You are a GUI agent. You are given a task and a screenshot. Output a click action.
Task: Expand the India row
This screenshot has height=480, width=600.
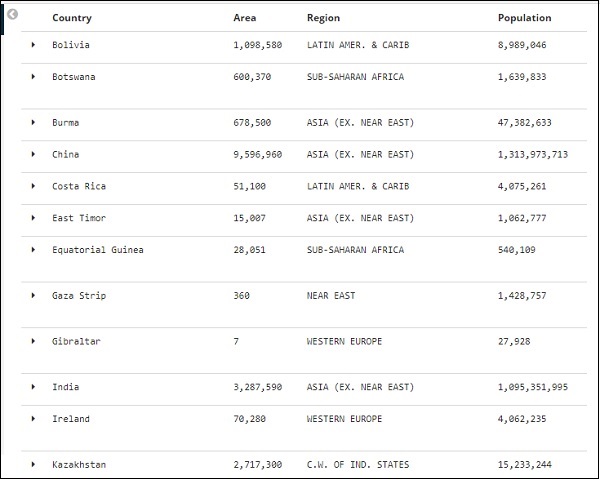33,387
